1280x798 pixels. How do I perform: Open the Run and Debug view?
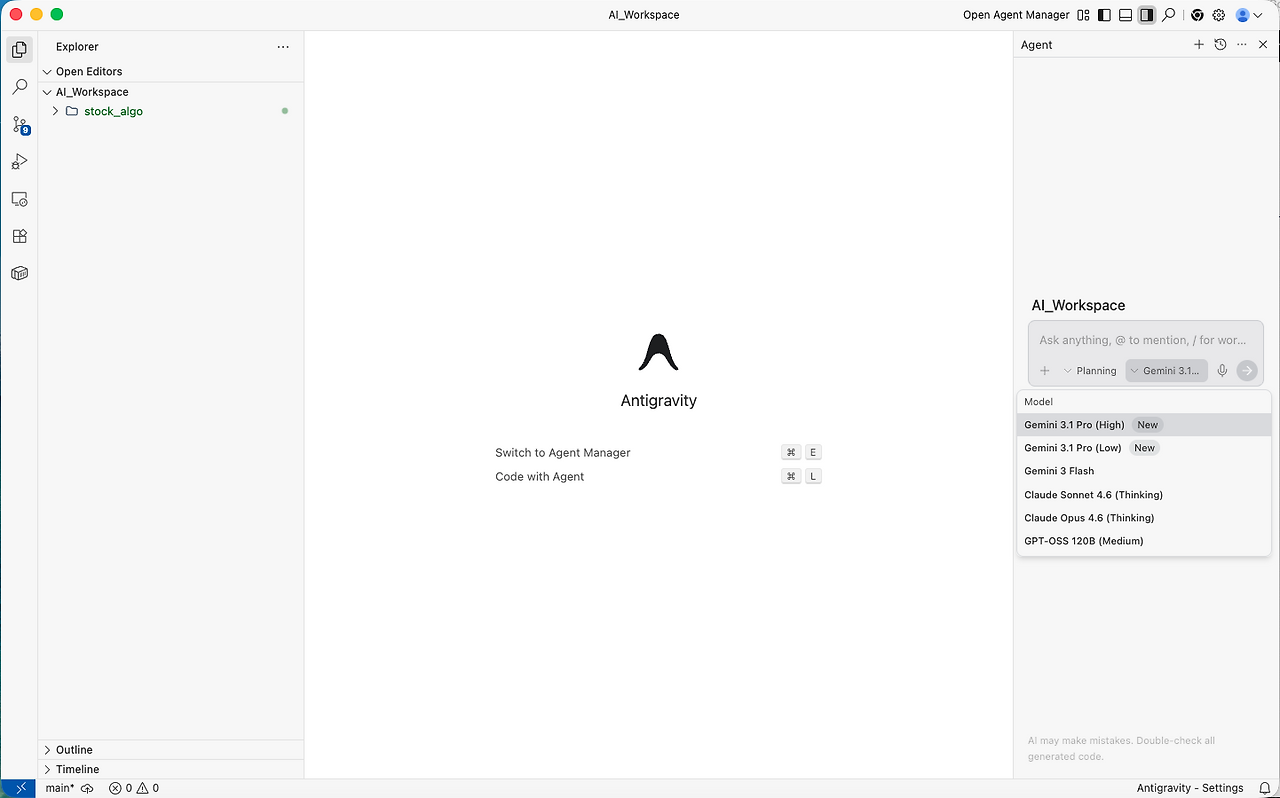(19, 162)
